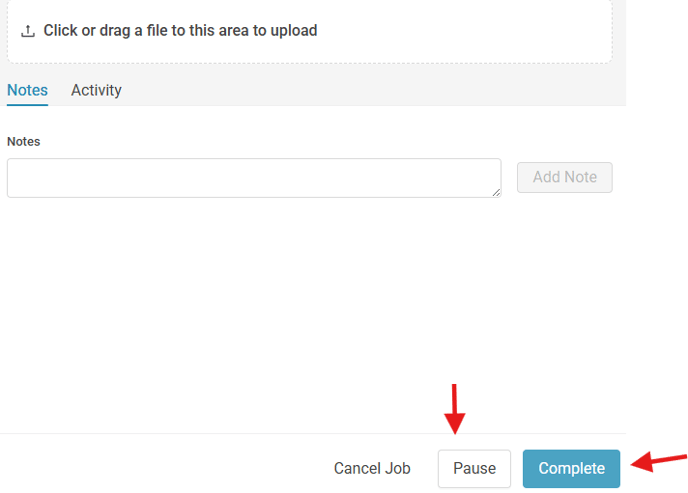Click the Add Note button
Image resolution: width=688 pixels, height=493 pixels.
(565, 177)
